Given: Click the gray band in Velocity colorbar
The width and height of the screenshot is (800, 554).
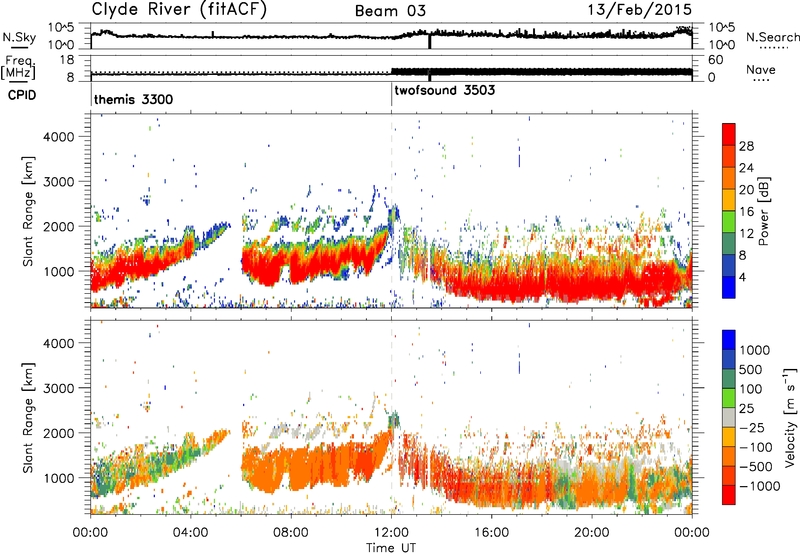Looking at the screenshot, I should click(729, 417).
